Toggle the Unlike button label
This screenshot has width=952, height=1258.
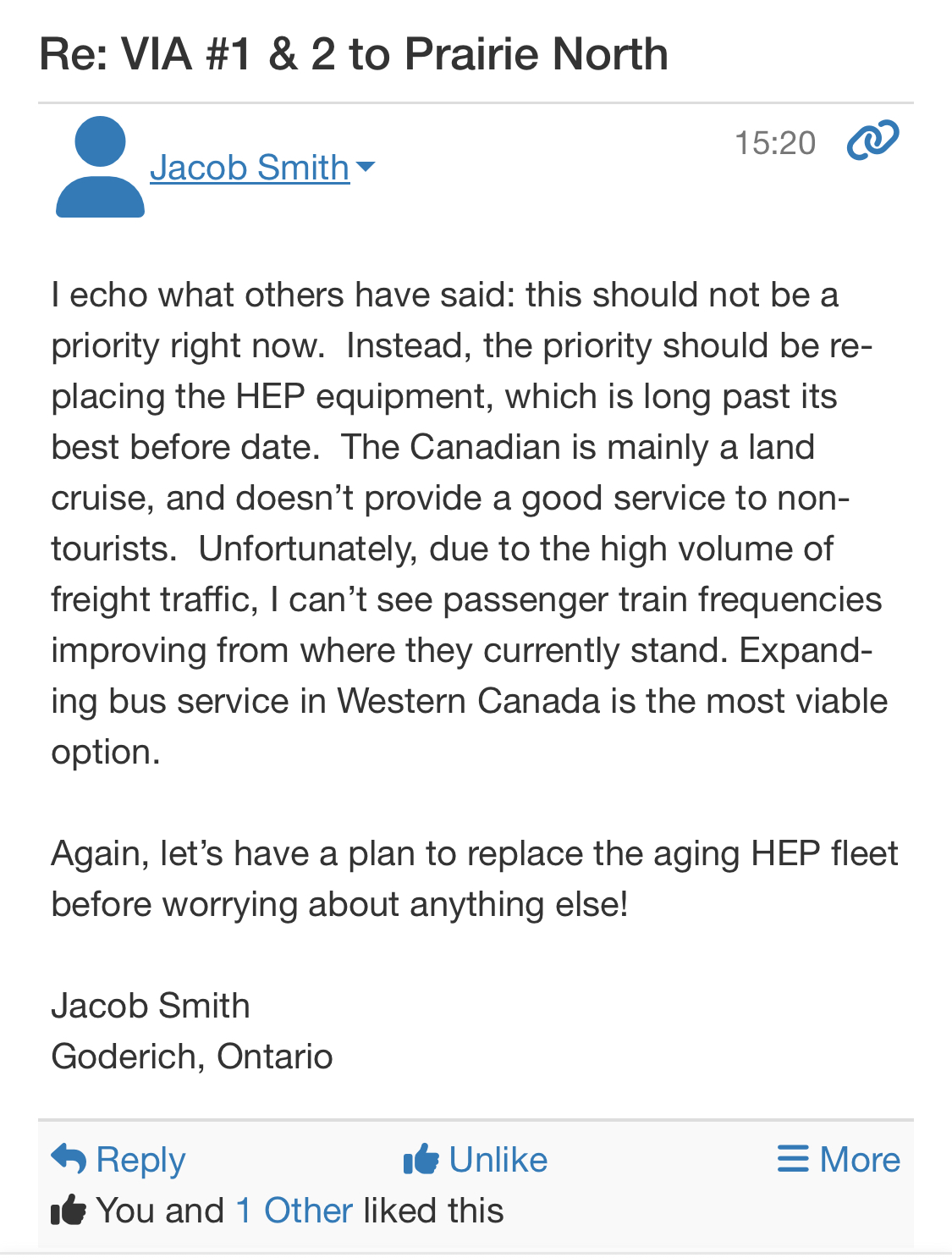click(x=498, y=1159)
